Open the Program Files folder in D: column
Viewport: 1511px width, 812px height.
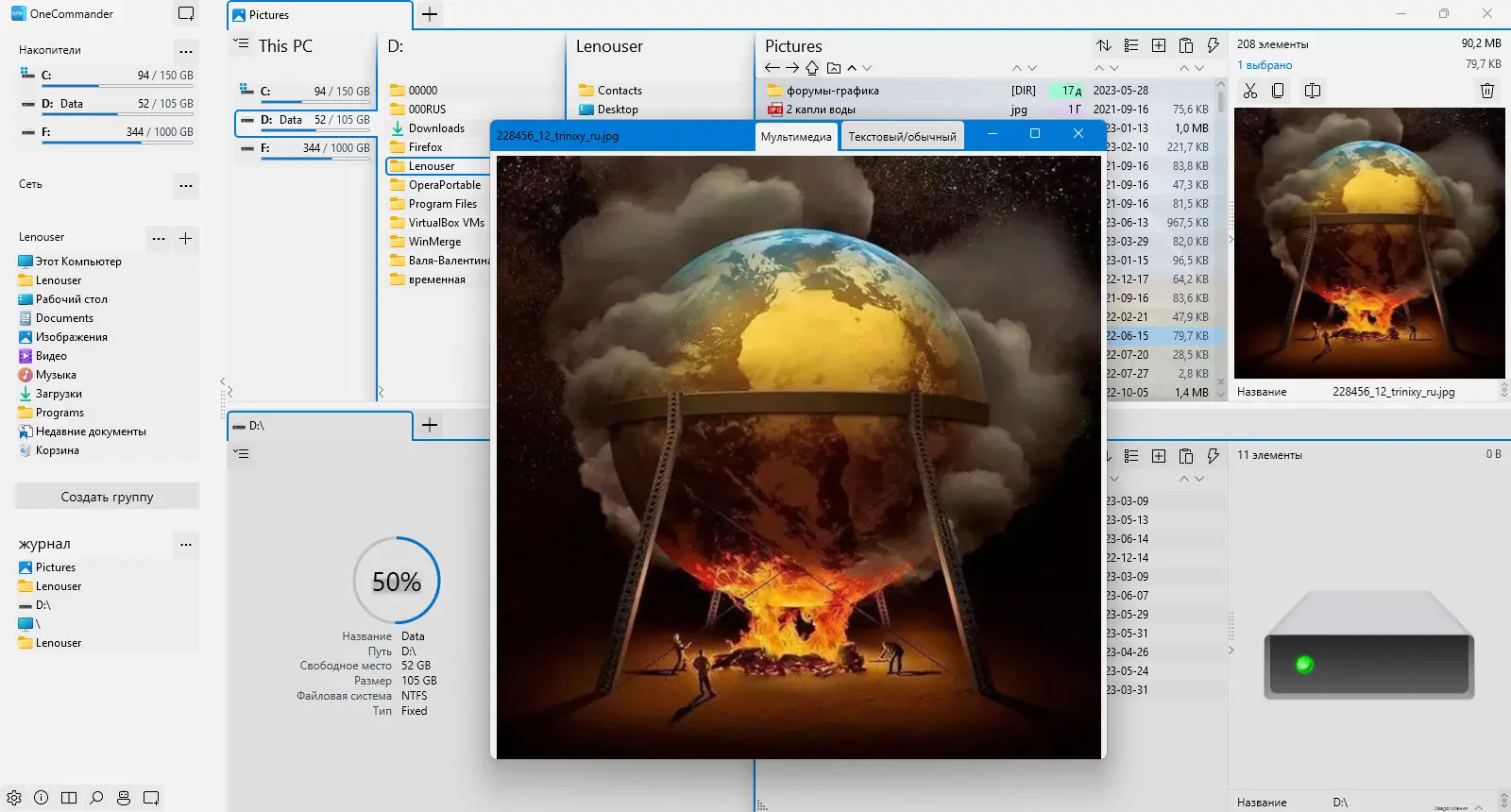tap(442, 204)
